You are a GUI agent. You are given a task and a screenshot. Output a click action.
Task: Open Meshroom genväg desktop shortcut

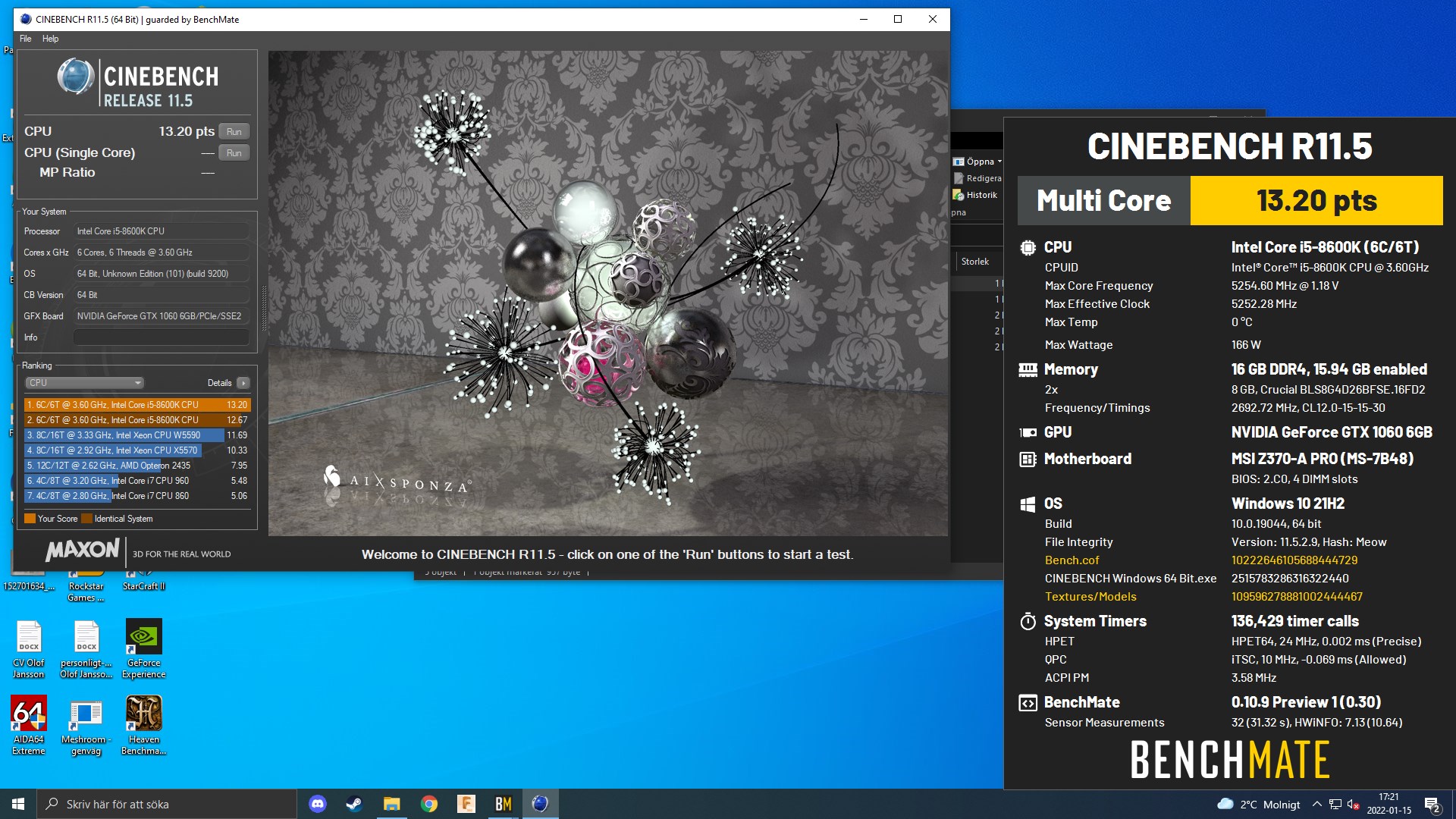86,726
